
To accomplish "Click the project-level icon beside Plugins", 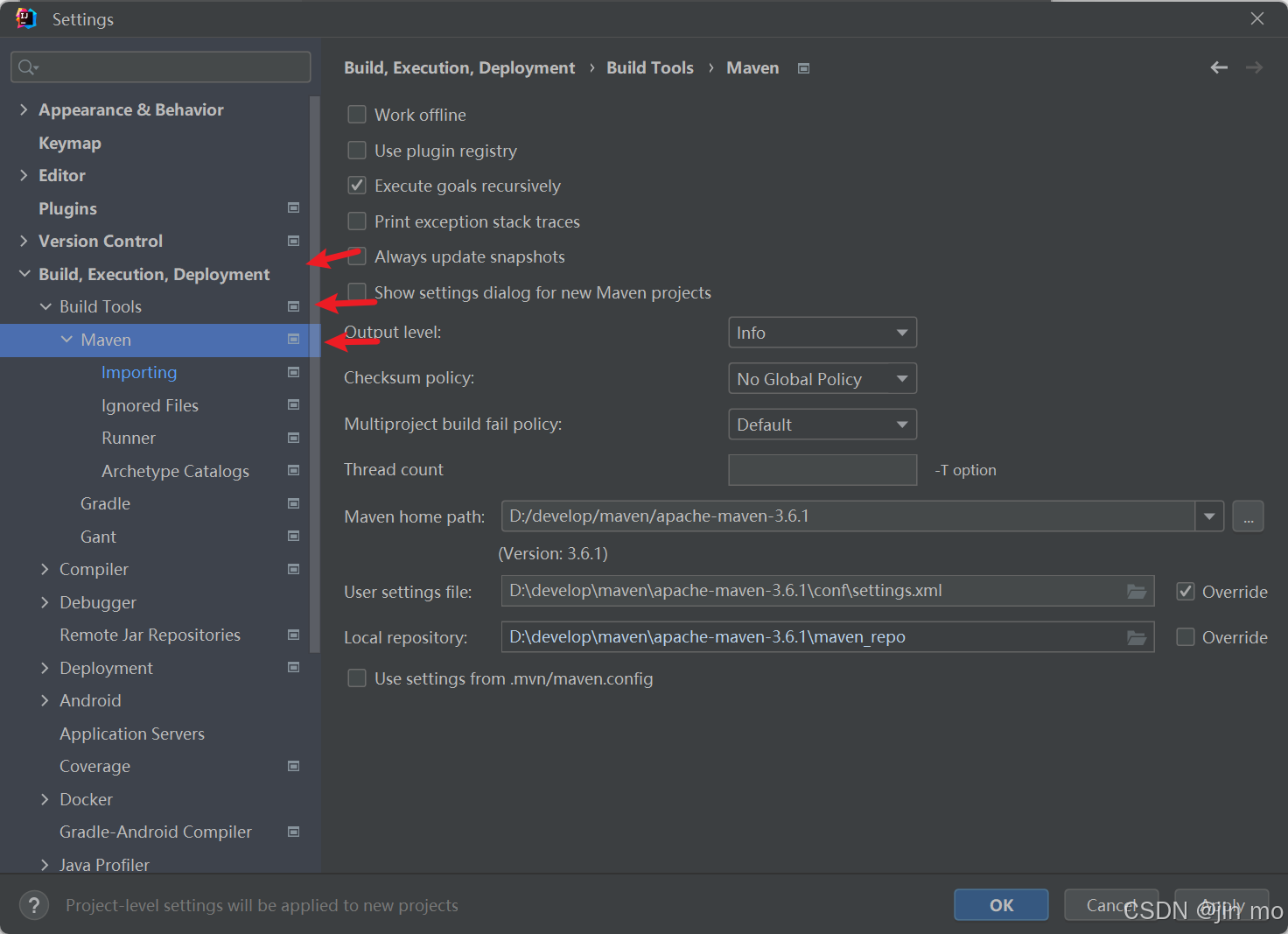I will coord(294,207).
